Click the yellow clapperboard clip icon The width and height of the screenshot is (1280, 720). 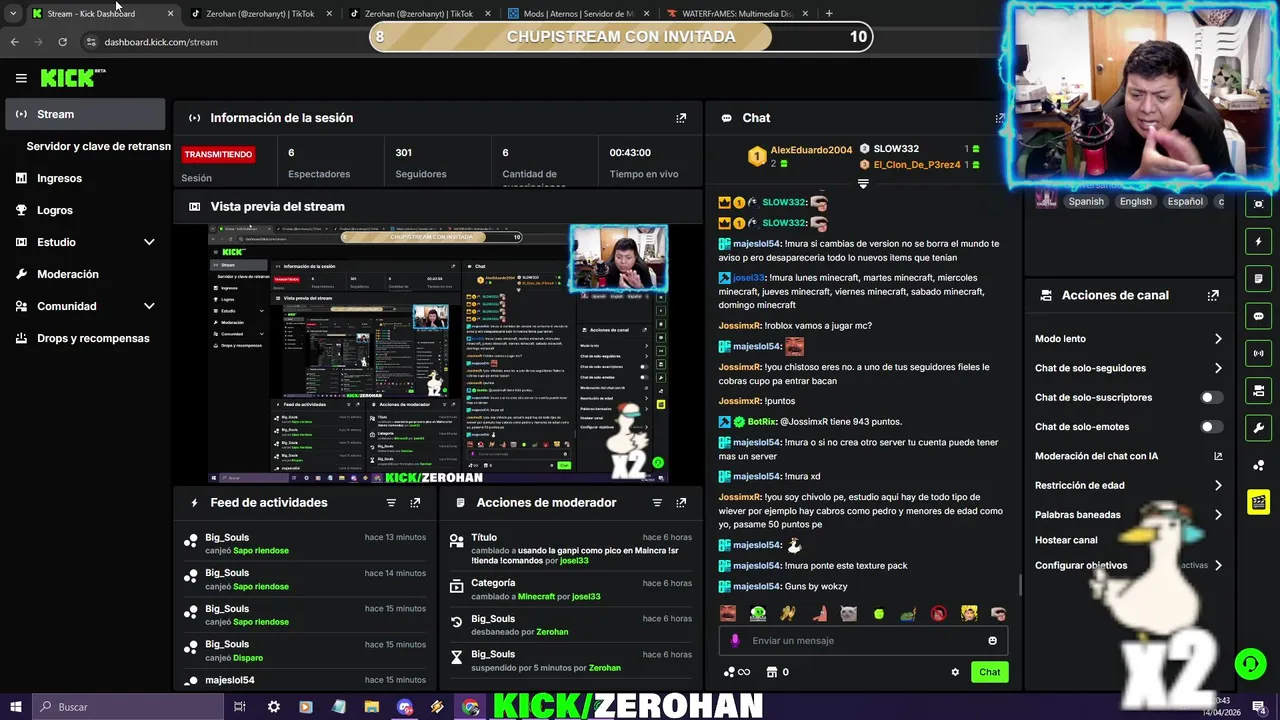coord(1258,502)
